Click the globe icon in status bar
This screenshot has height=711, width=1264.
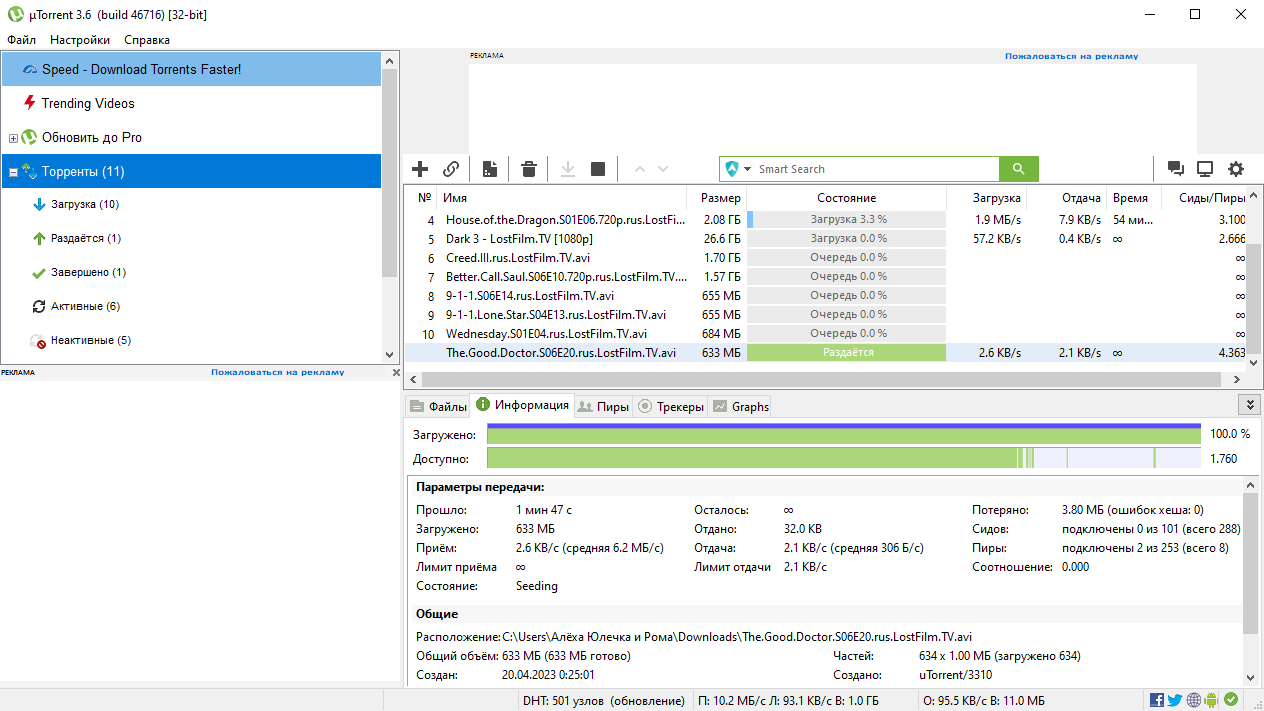(x=1193, y=700)
